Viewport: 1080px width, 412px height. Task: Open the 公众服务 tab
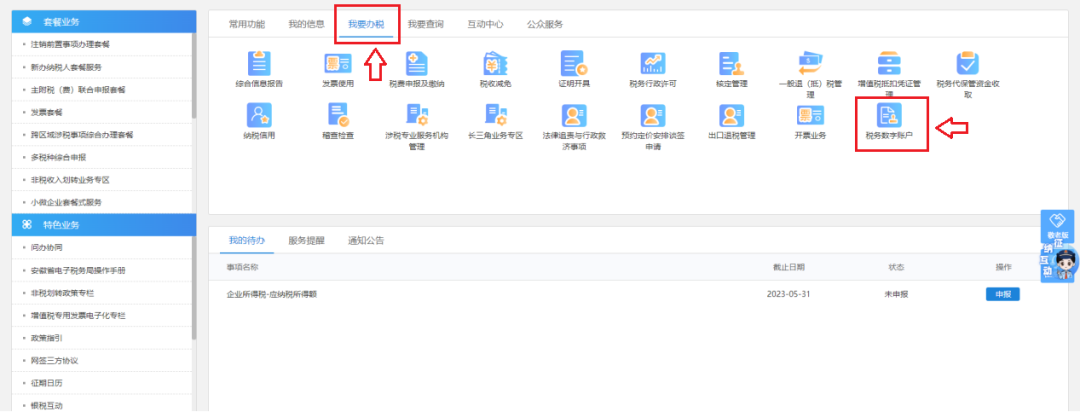coord(545,24)
